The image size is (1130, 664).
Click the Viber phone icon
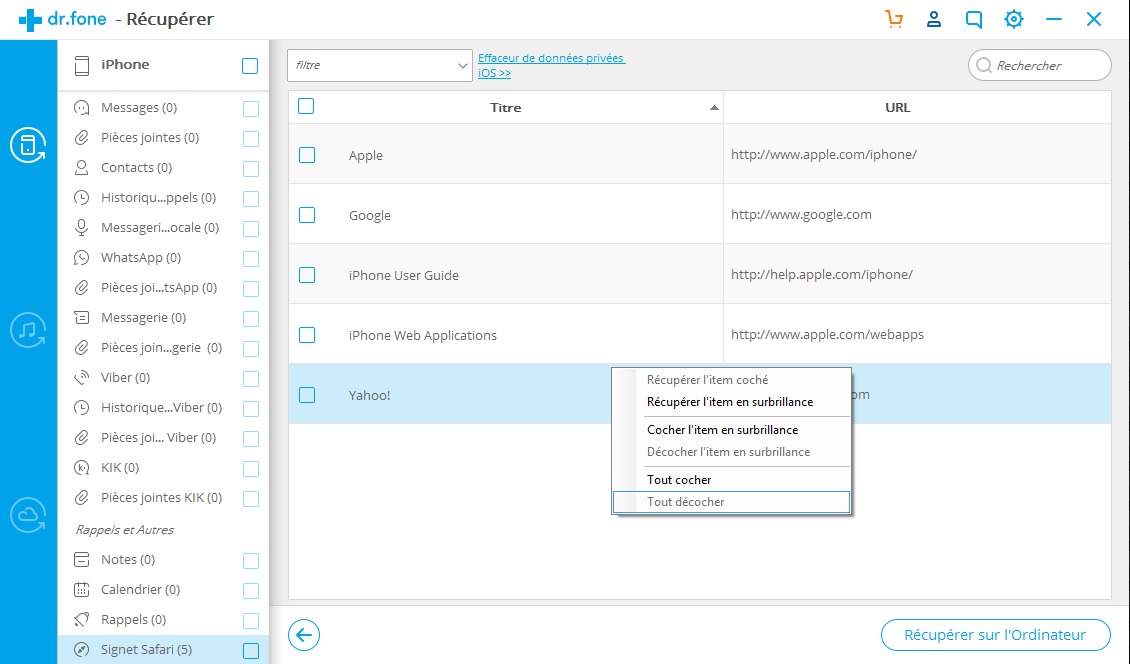[x=81, y=378]
